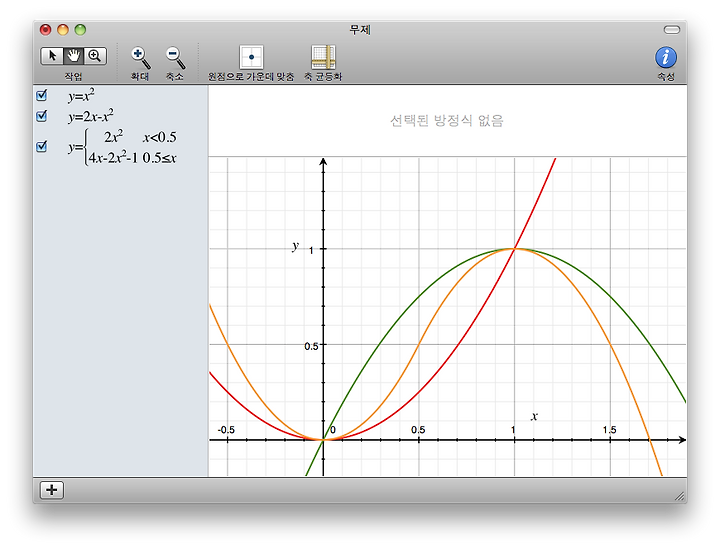
Task: Select the magnifier zoom tool
Action: [x=95, y=56]
